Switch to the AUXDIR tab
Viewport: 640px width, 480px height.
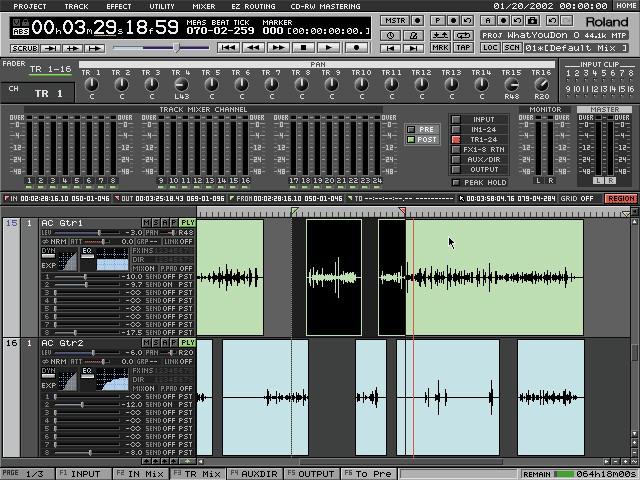point(255,473)
